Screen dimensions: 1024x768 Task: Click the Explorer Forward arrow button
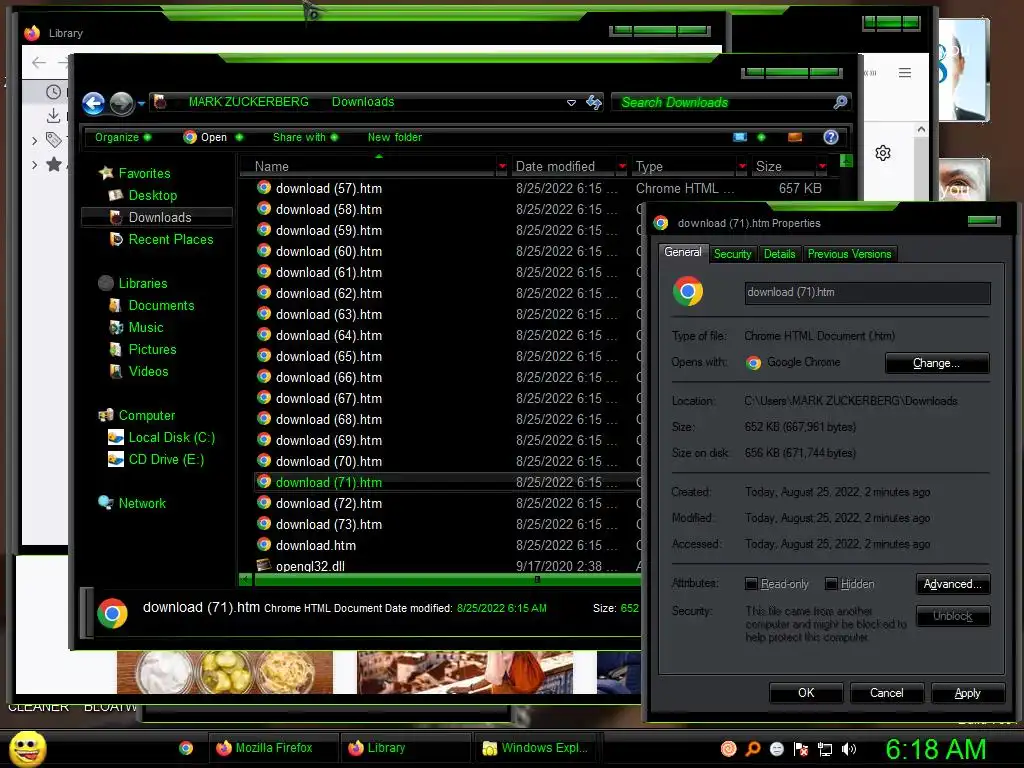click(121, 103)
